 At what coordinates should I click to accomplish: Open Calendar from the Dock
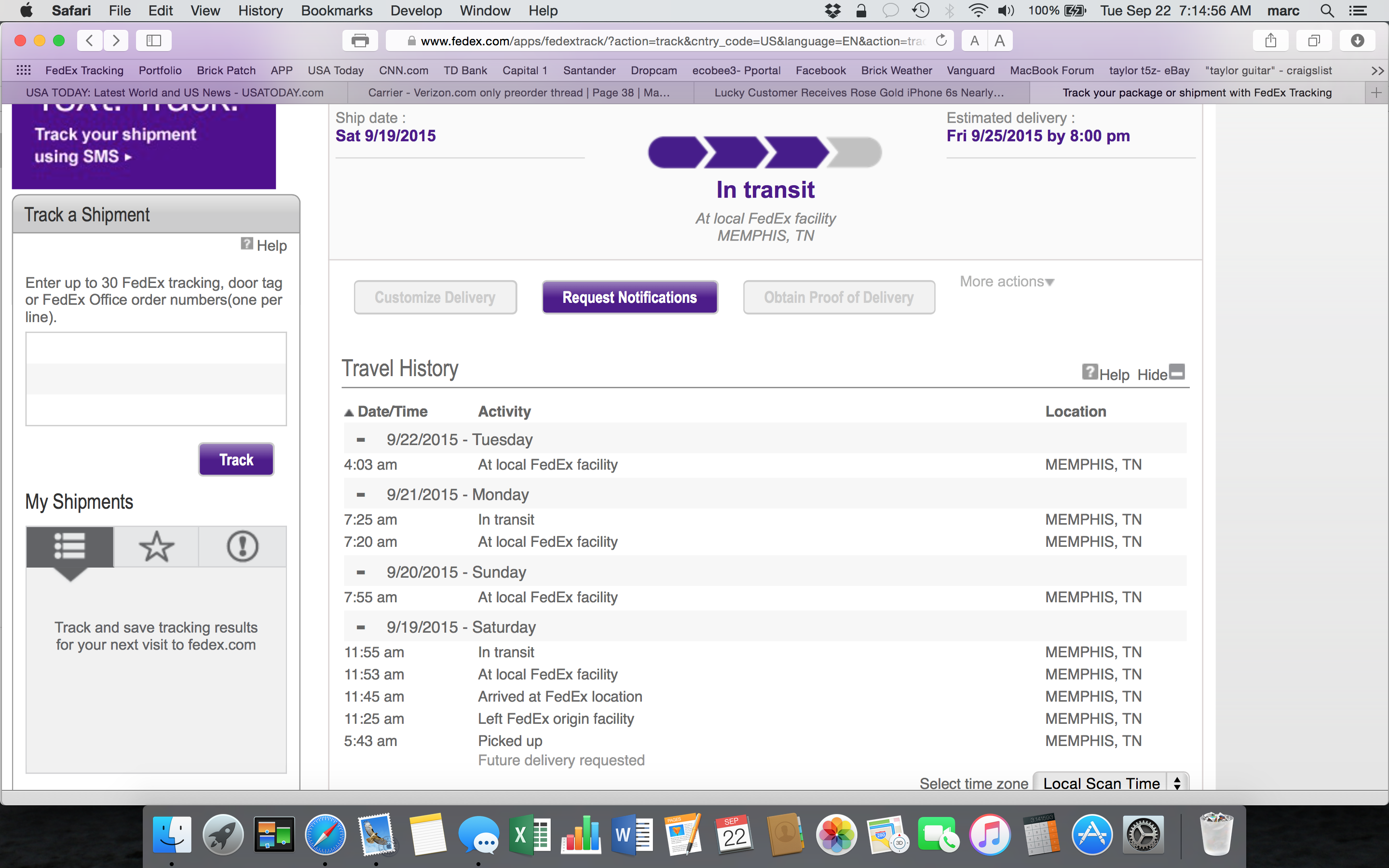735,834
